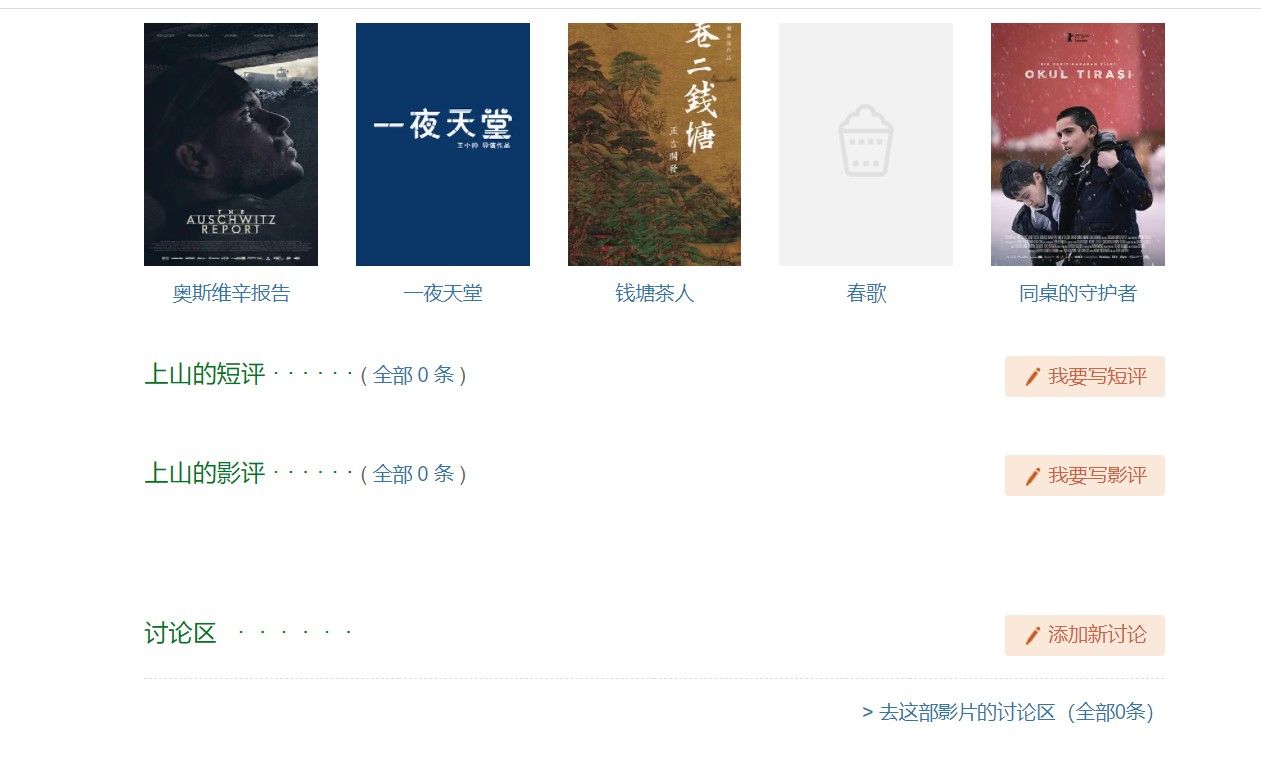Go to 去这部影片的讨论区 link
The height and width of the screenshot is (776, 1261).
(1008, 713)
